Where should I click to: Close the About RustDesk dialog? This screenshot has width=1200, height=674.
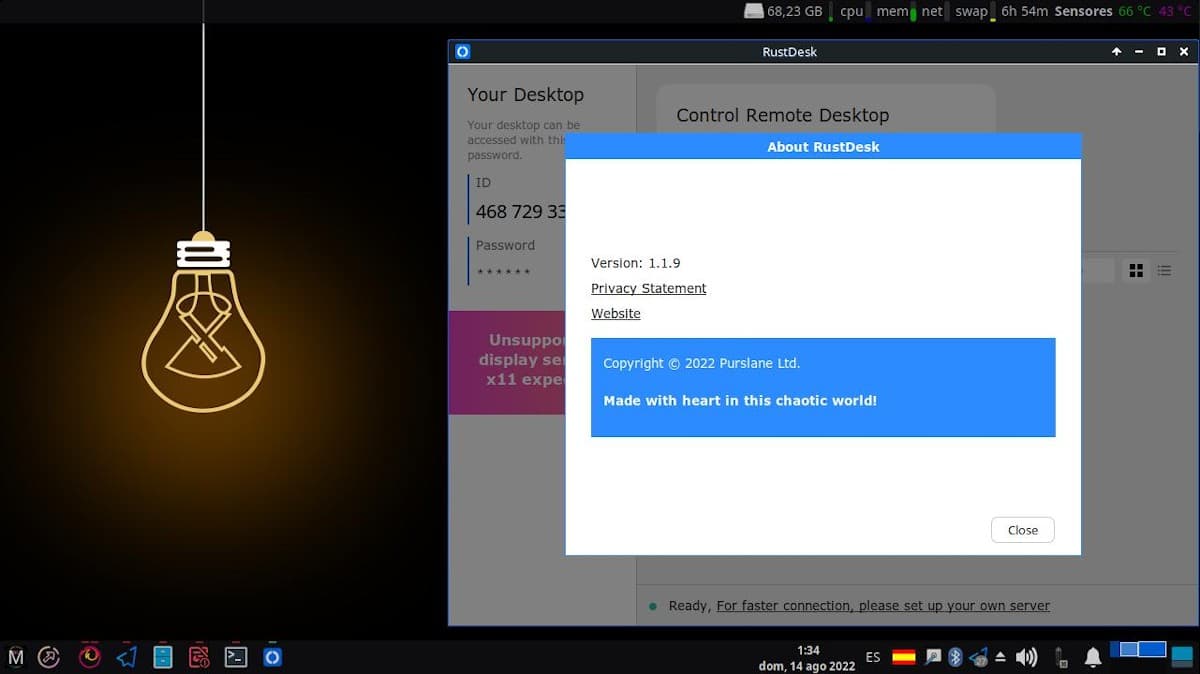(1022, 530)
